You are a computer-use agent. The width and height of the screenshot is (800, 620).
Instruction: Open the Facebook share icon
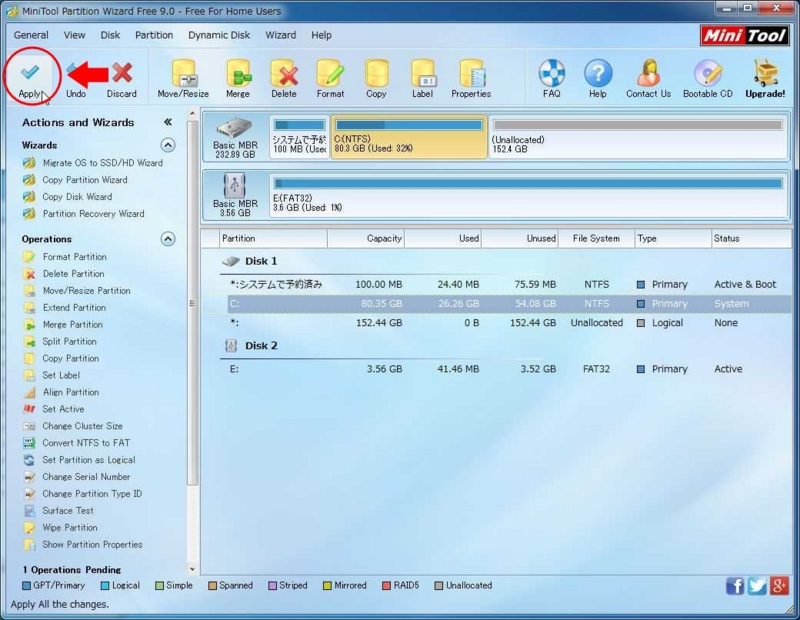click(x=735, y=586)
